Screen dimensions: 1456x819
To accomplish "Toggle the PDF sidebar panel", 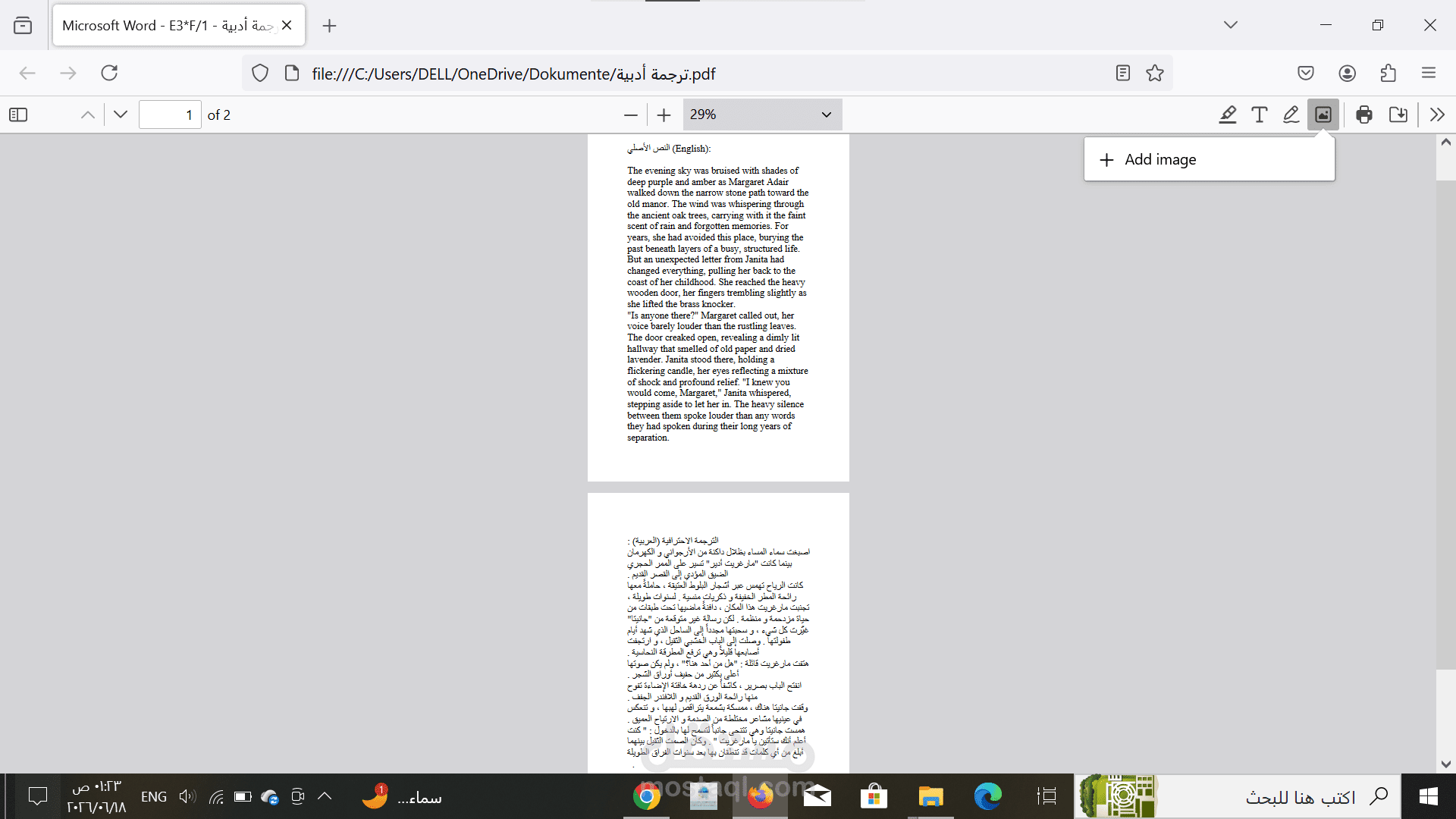I will (x=18, y=115).
